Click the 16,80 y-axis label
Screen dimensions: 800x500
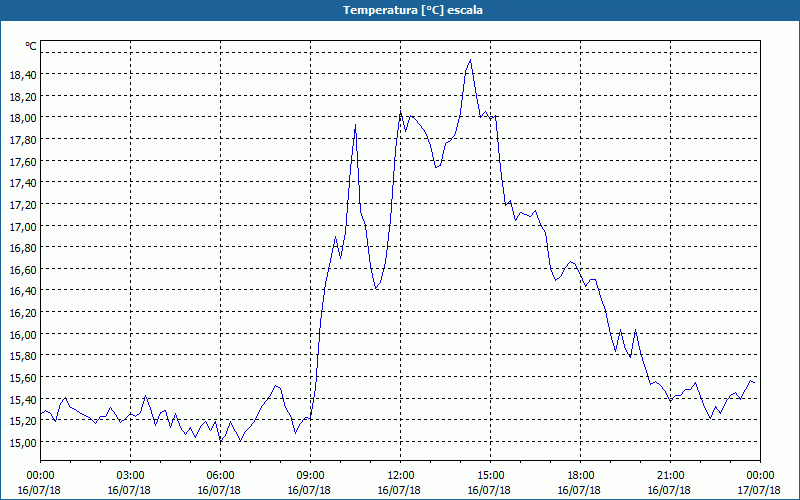tap(23, 247)
